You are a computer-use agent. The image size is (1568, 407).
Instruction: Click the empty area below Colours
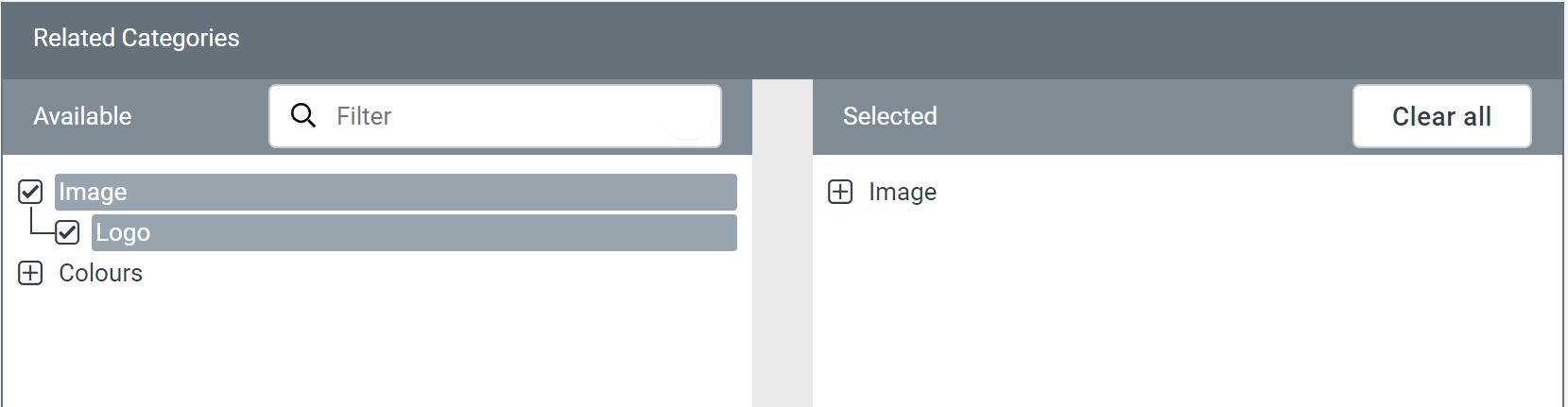pos(378,349)
